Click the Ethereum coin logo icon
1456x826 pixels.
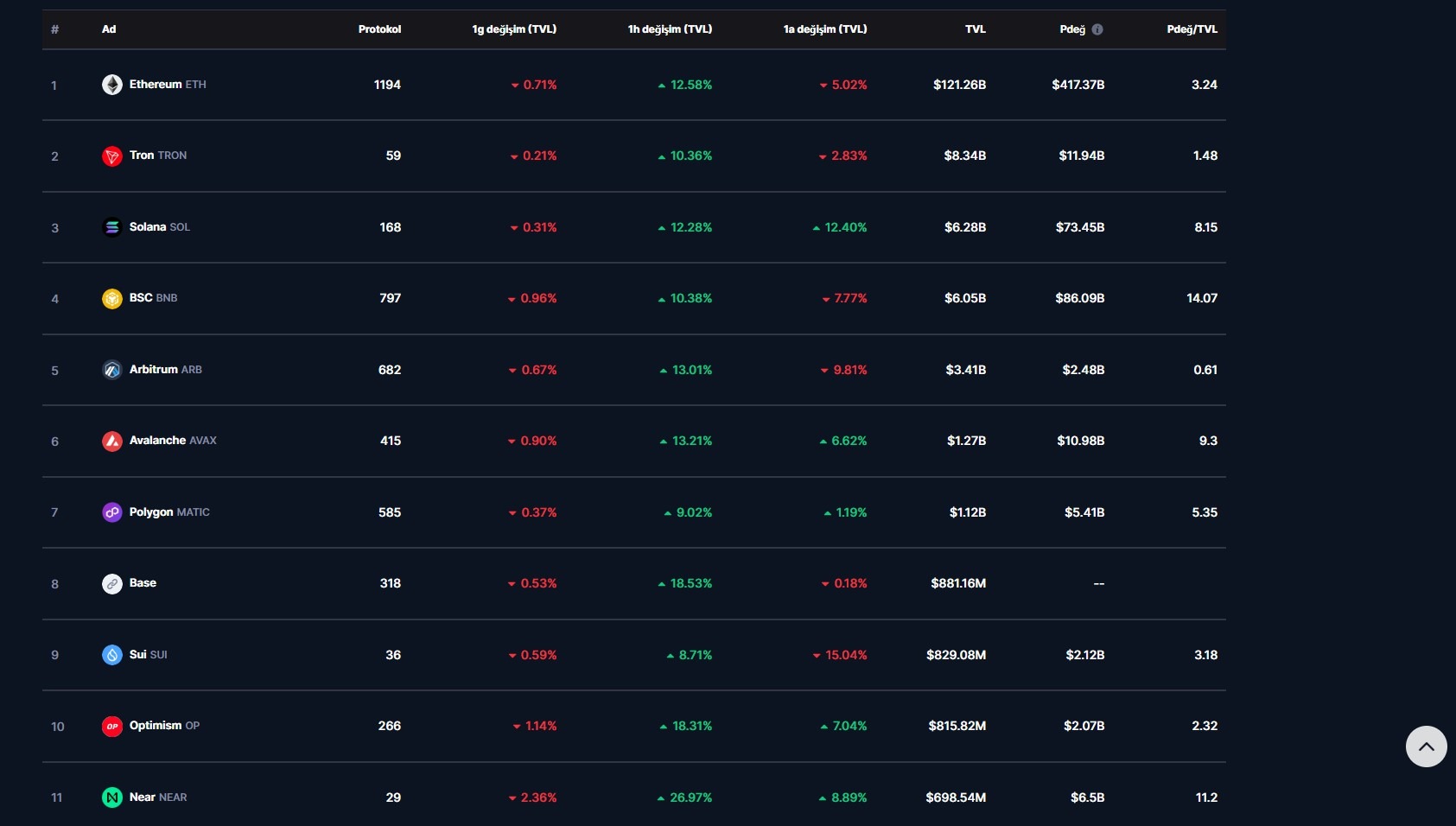112,85
